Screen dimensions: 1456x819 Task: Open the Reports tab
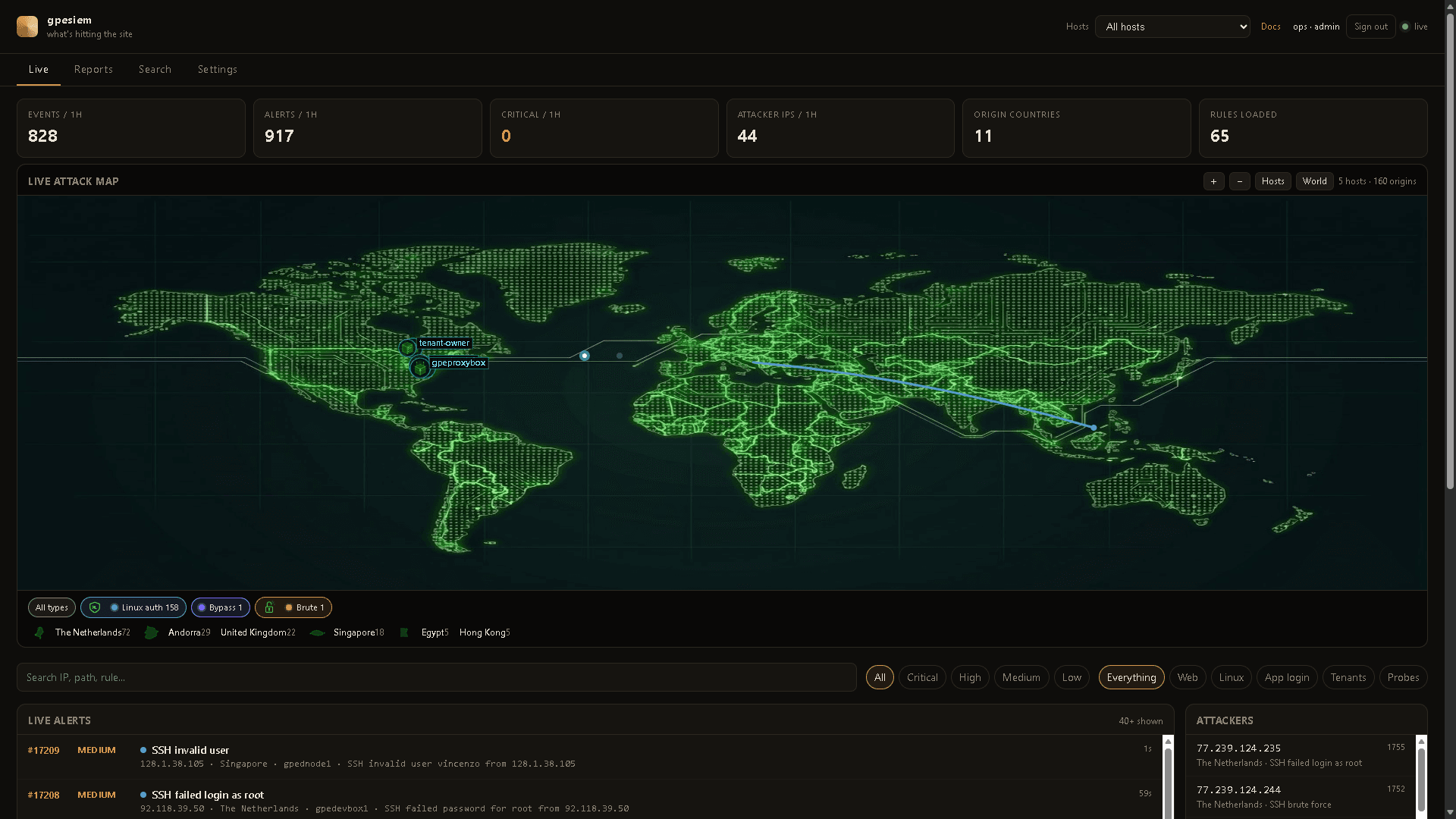coord(93,69)
